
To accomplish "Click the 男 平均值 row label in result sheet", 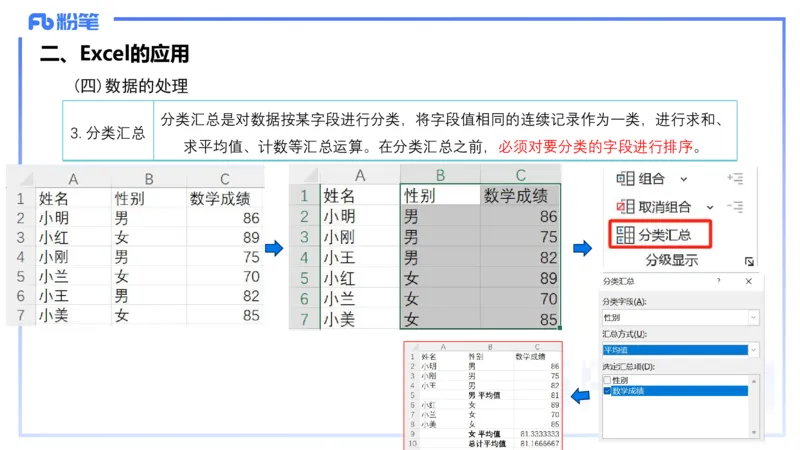I will [x=484, y=395].
